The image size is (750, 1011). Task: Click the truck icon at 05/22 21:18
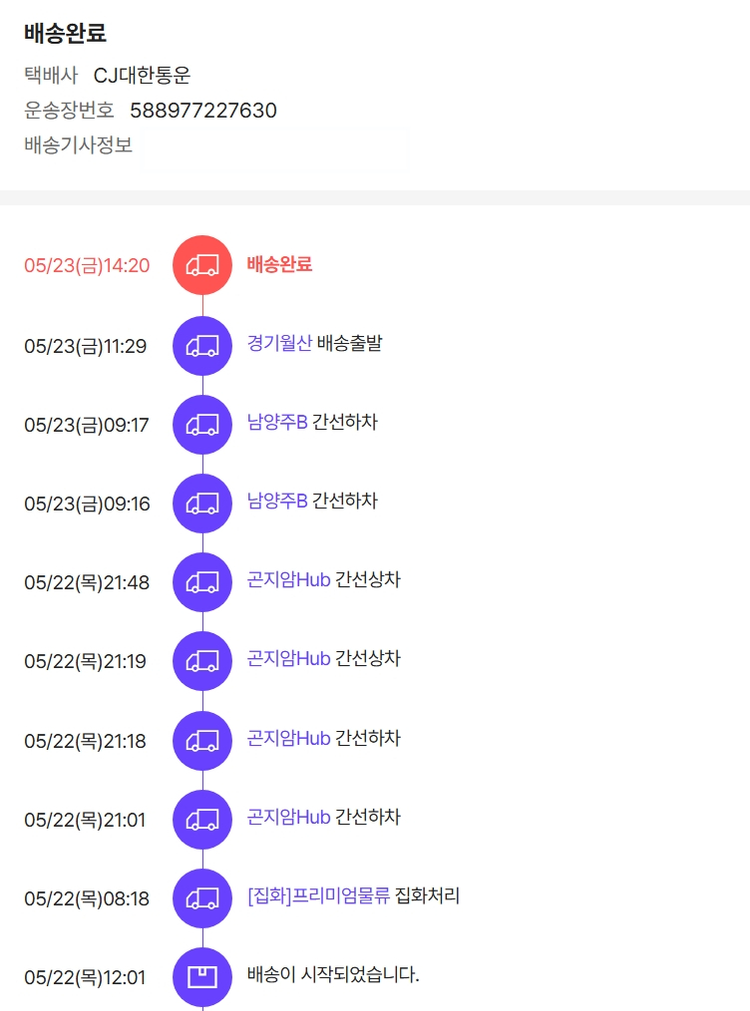pos(202,740)
